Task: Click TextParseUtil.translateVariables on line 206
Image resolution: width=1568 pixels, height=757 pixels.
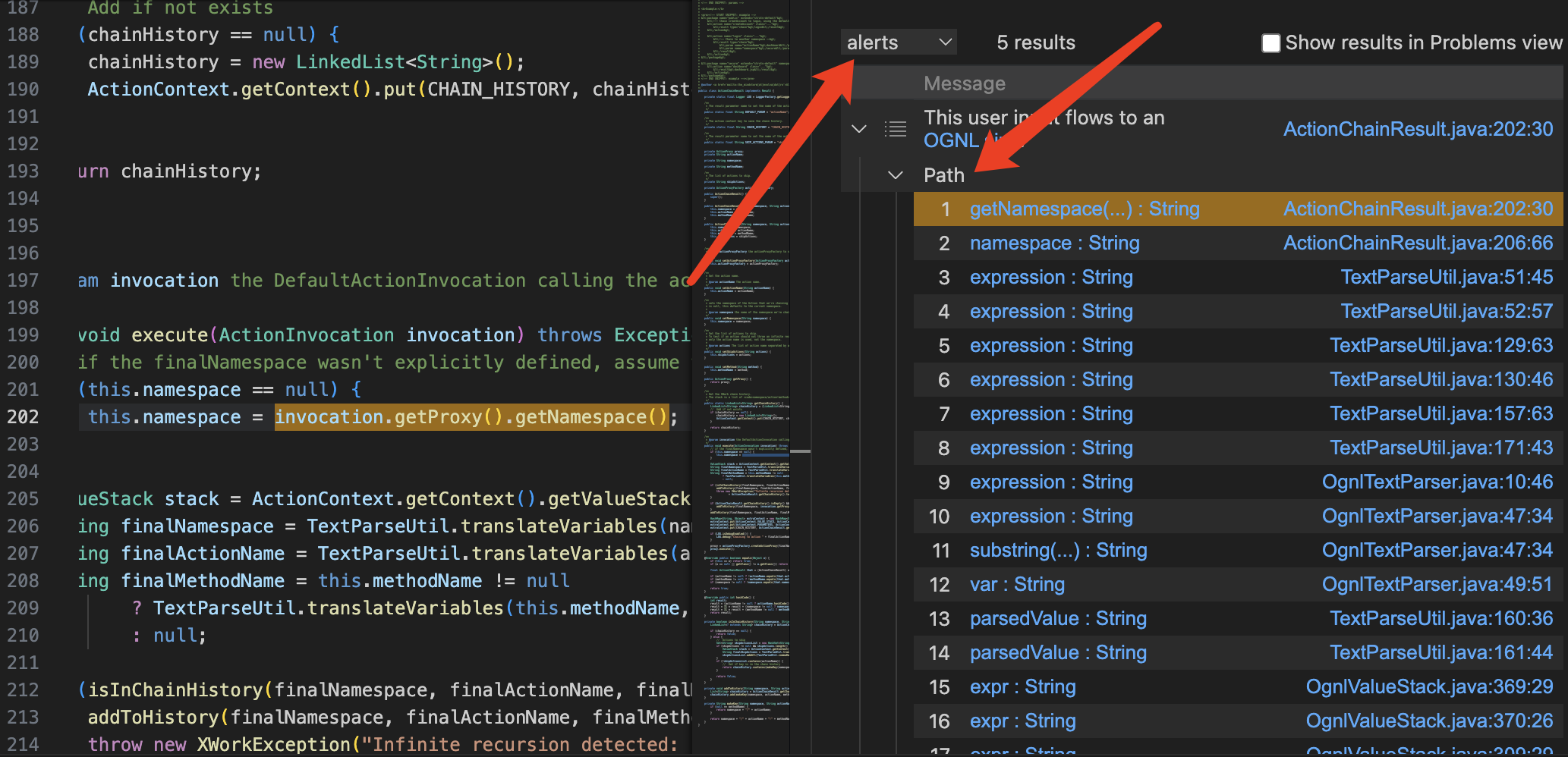Action: (x=482, y=526)
